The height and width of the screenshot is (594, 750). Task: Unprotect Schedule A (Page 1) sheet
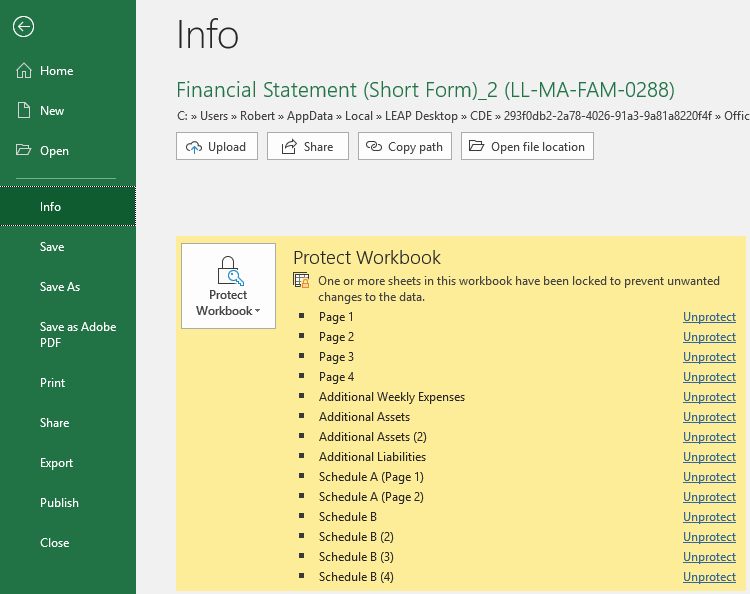[x=709, y=477]
